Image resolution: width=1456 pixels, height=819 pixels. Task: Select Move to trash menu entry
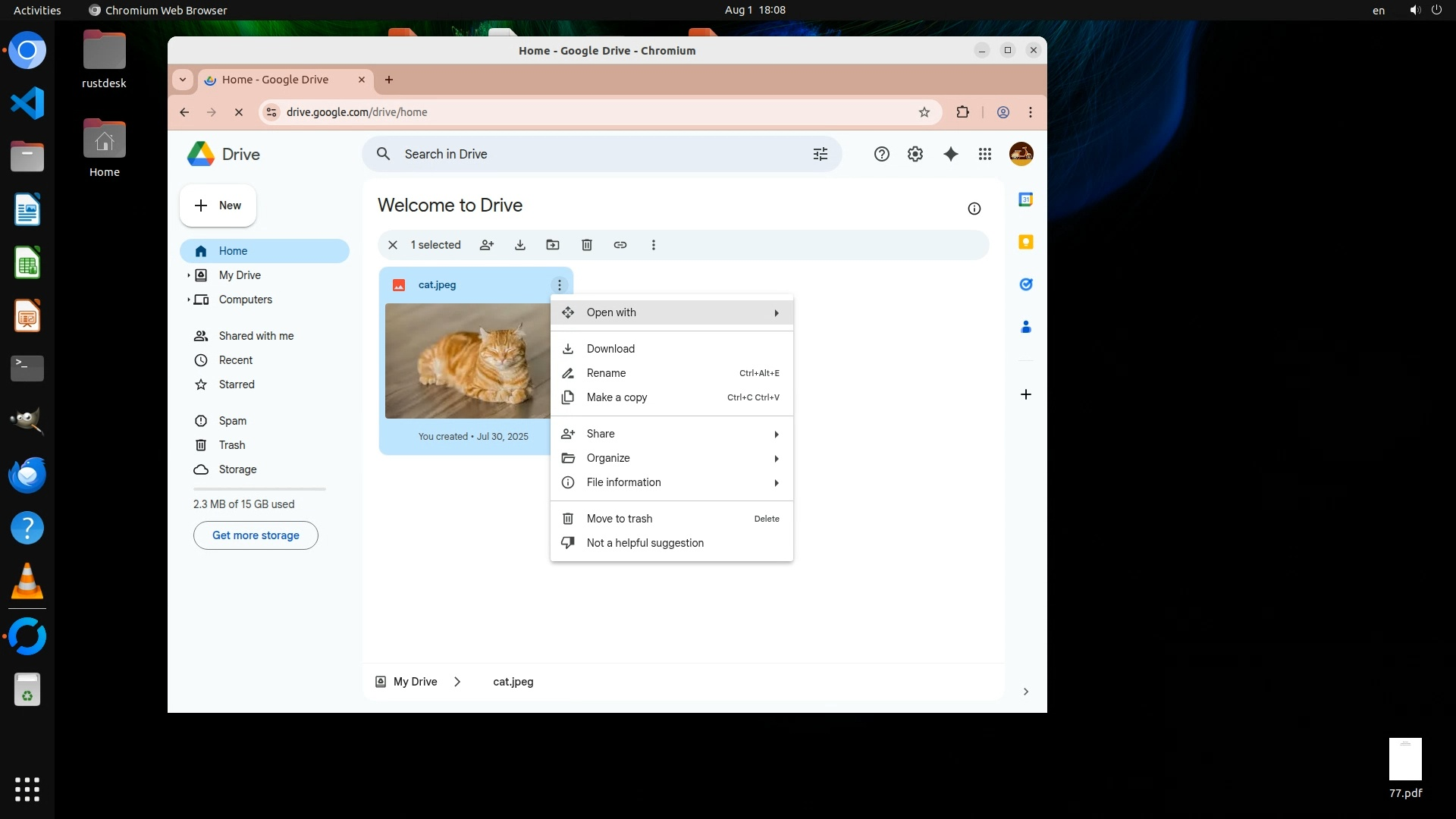click(x=620, y=519)
